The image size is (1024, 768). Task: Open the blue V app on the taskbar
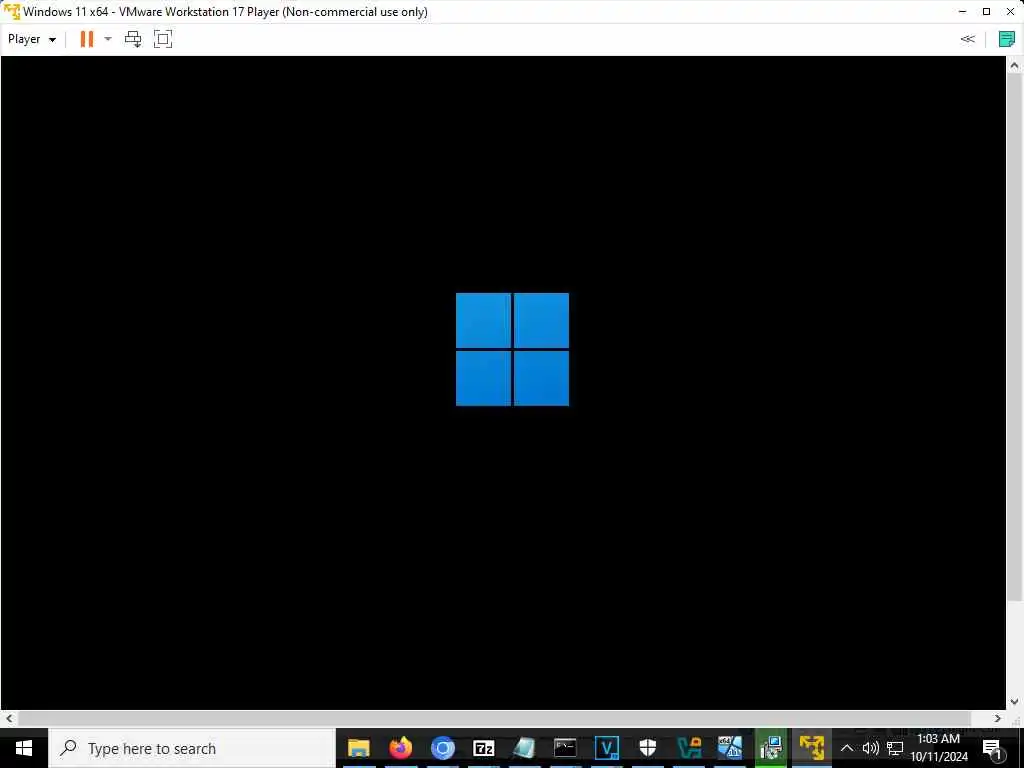[607, 748]
